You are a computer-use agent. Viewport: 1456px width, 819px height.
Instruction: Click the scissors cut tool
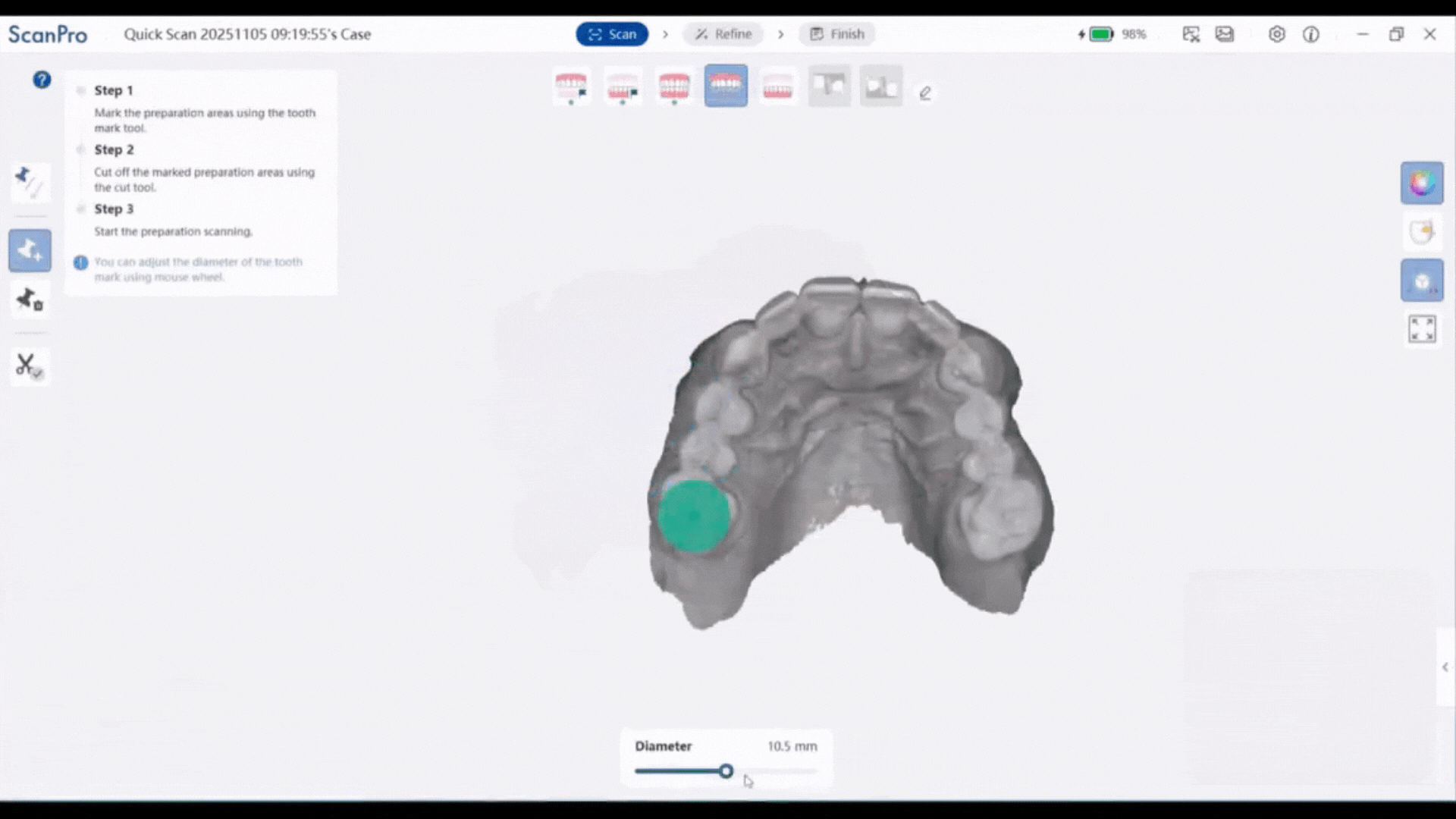pos(30,366)
